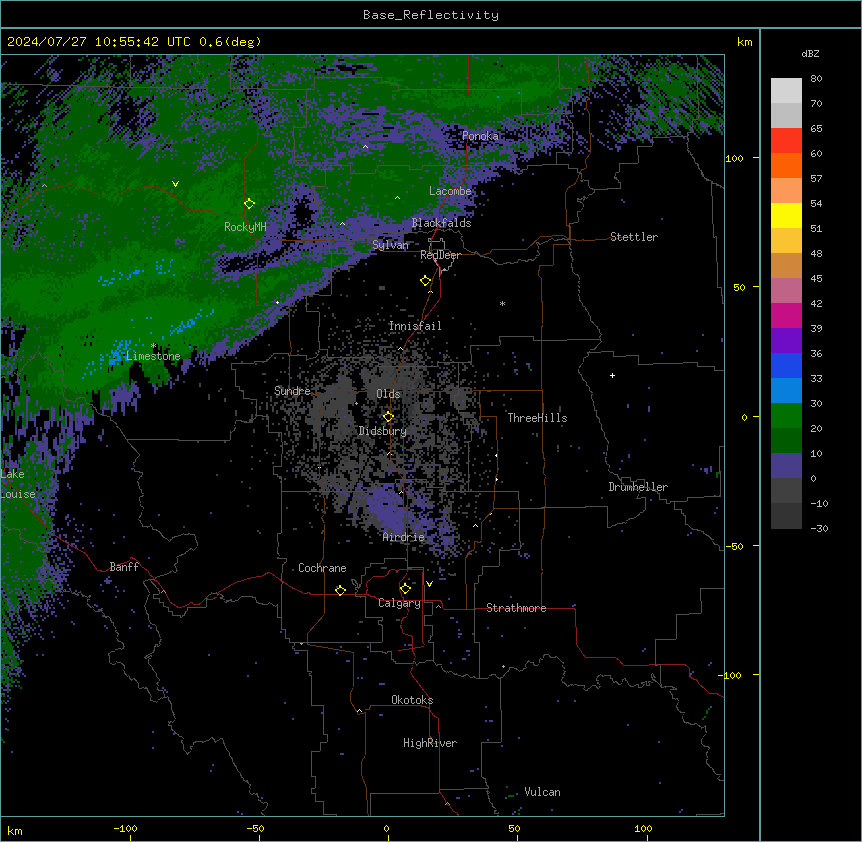
Task: Click the Innisfail label
Action: 415,326
